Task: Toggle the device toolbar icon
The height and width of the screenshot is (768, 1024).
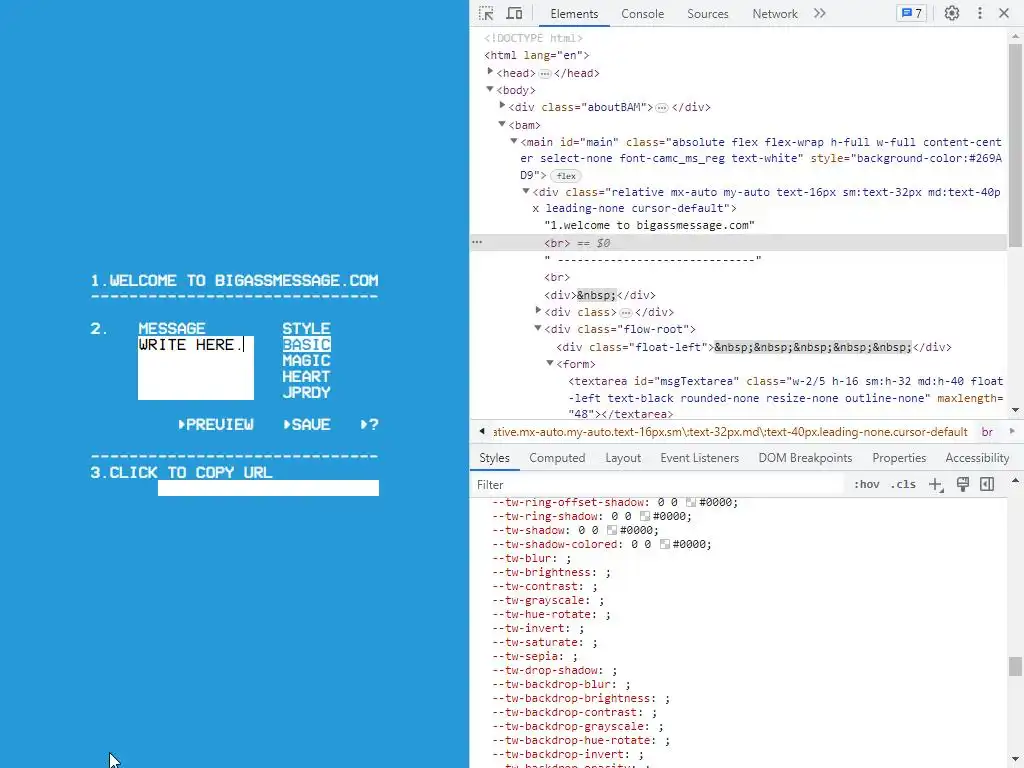Action: (515, 13)
